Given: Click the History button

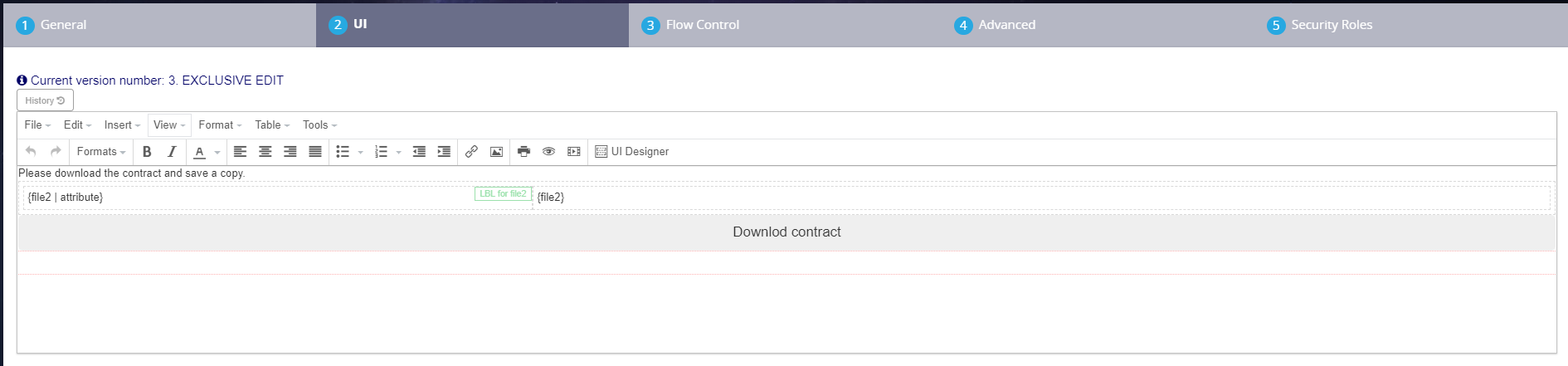Looking at the screenshot, I should pyautogui.click(x=45, y=100).
